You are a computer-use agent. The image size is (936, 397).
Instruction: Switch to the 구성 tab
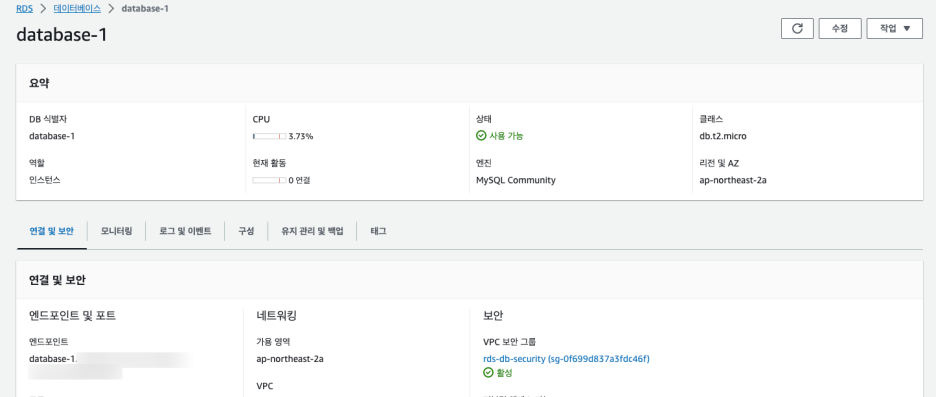[246, 231]
